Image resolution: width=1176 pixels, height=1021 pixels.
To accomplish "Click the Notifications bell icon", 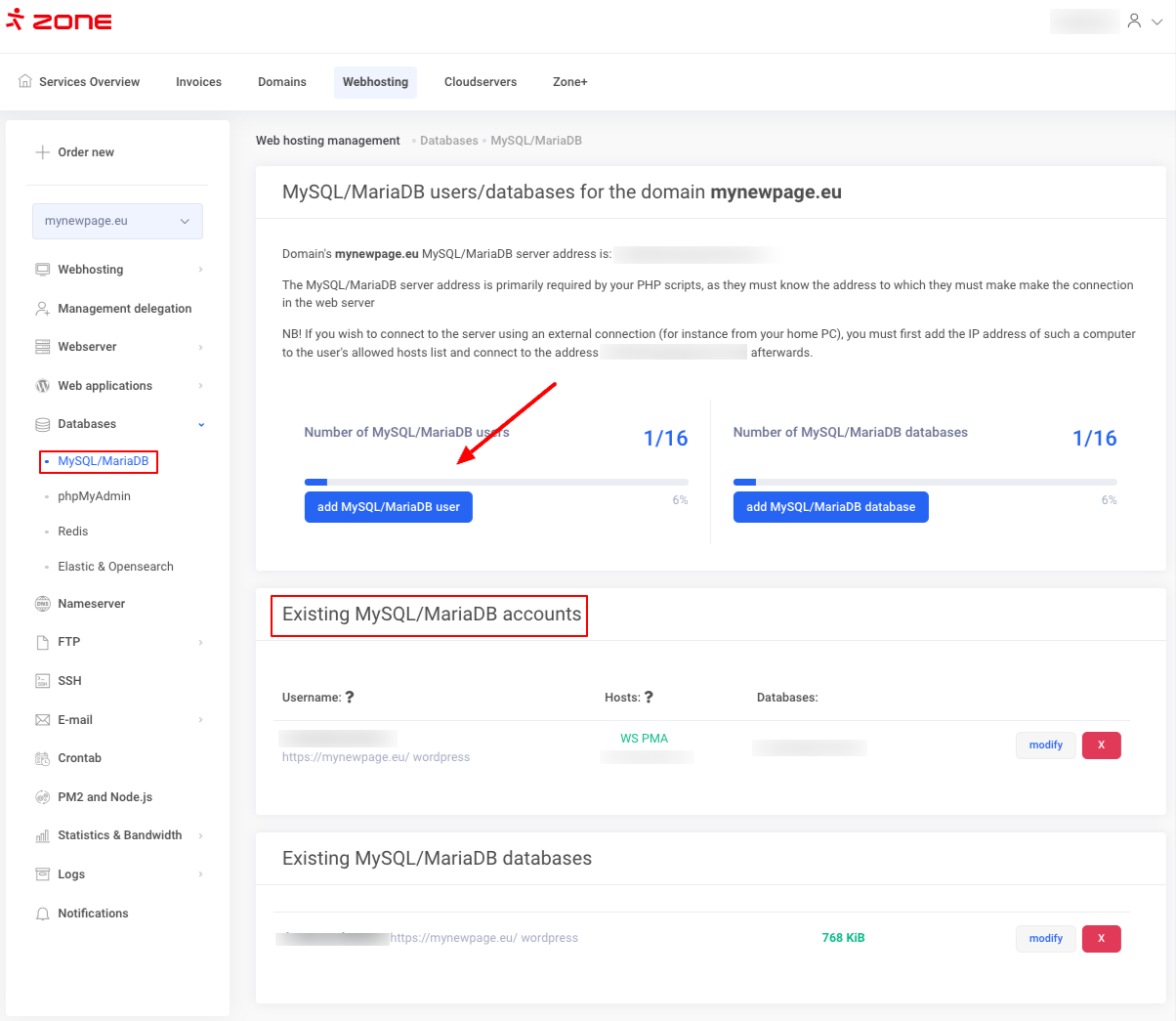I will tap(42, 914).
